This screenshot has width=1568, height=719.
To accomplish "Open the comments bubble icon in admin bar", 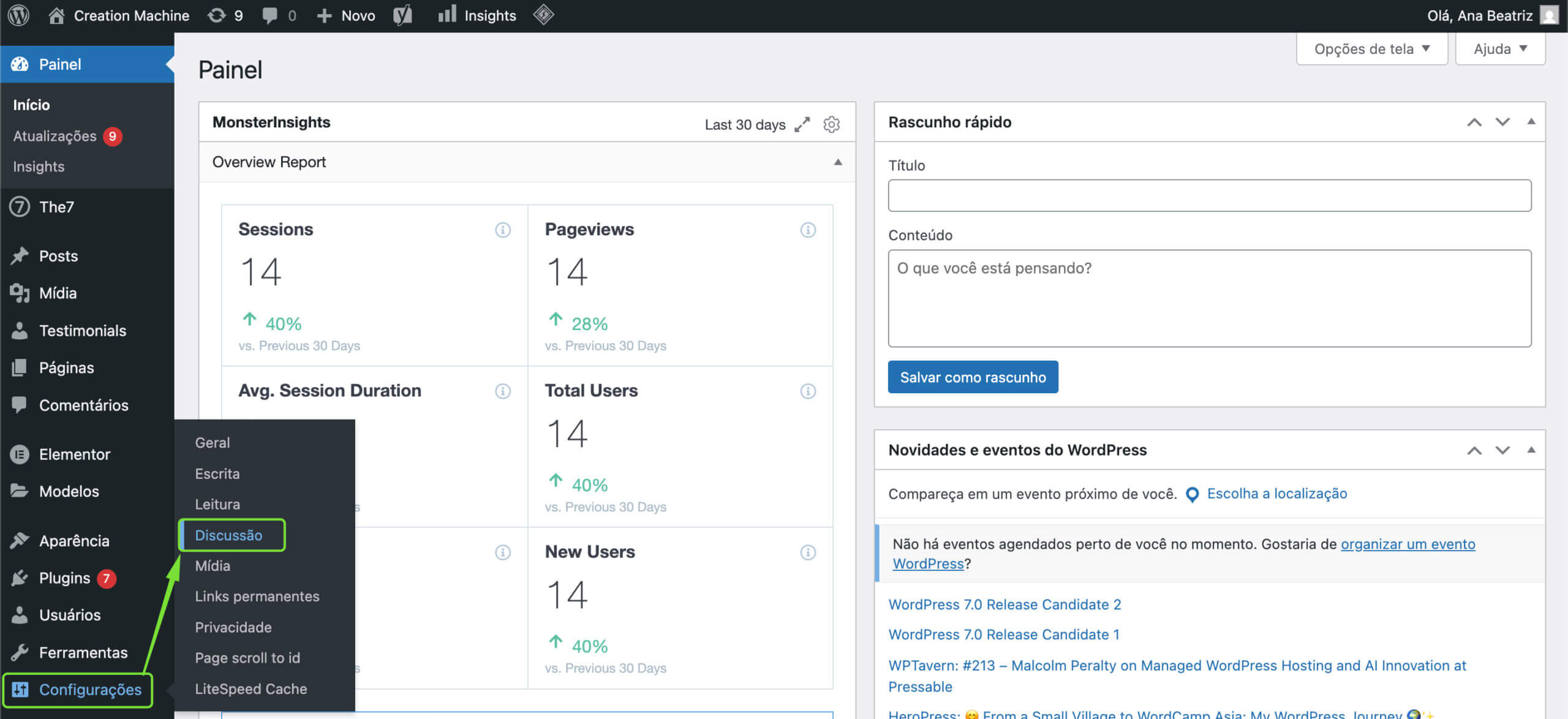I will [x=269, y=15].
